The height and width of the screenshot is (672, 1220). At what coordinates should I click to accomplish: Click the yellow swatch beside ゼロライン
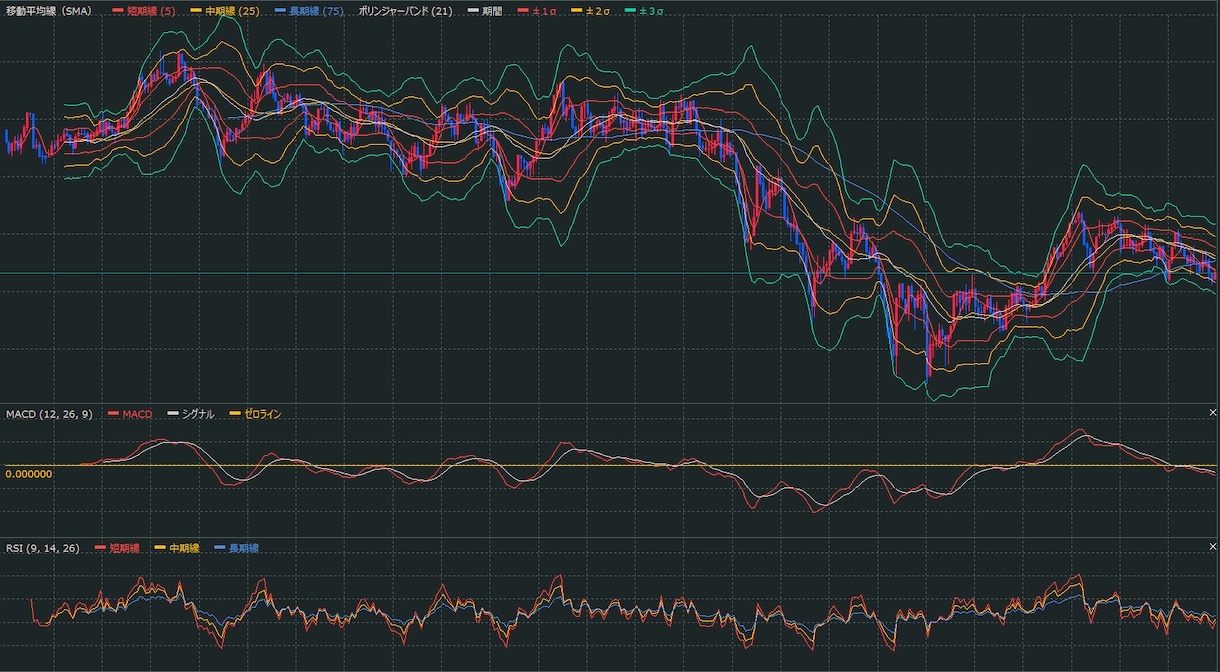236,414
